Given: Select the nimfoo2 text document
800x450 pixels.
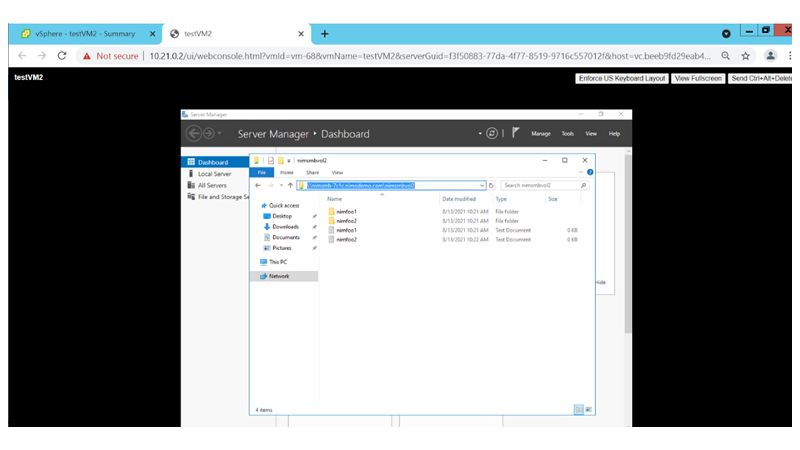Looking at the screenshot, I should pyautogui.click(x=346, y=239).
